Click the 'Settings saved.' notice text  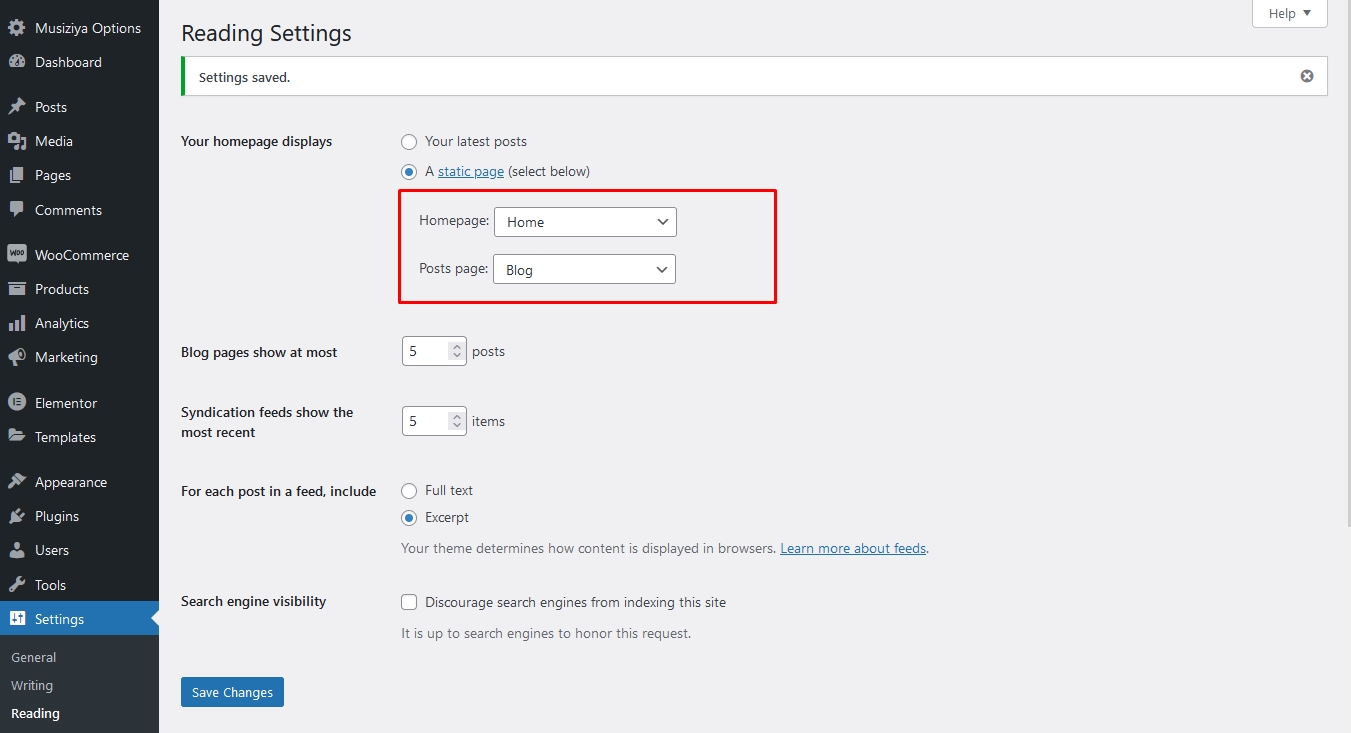tap(244, 77)
